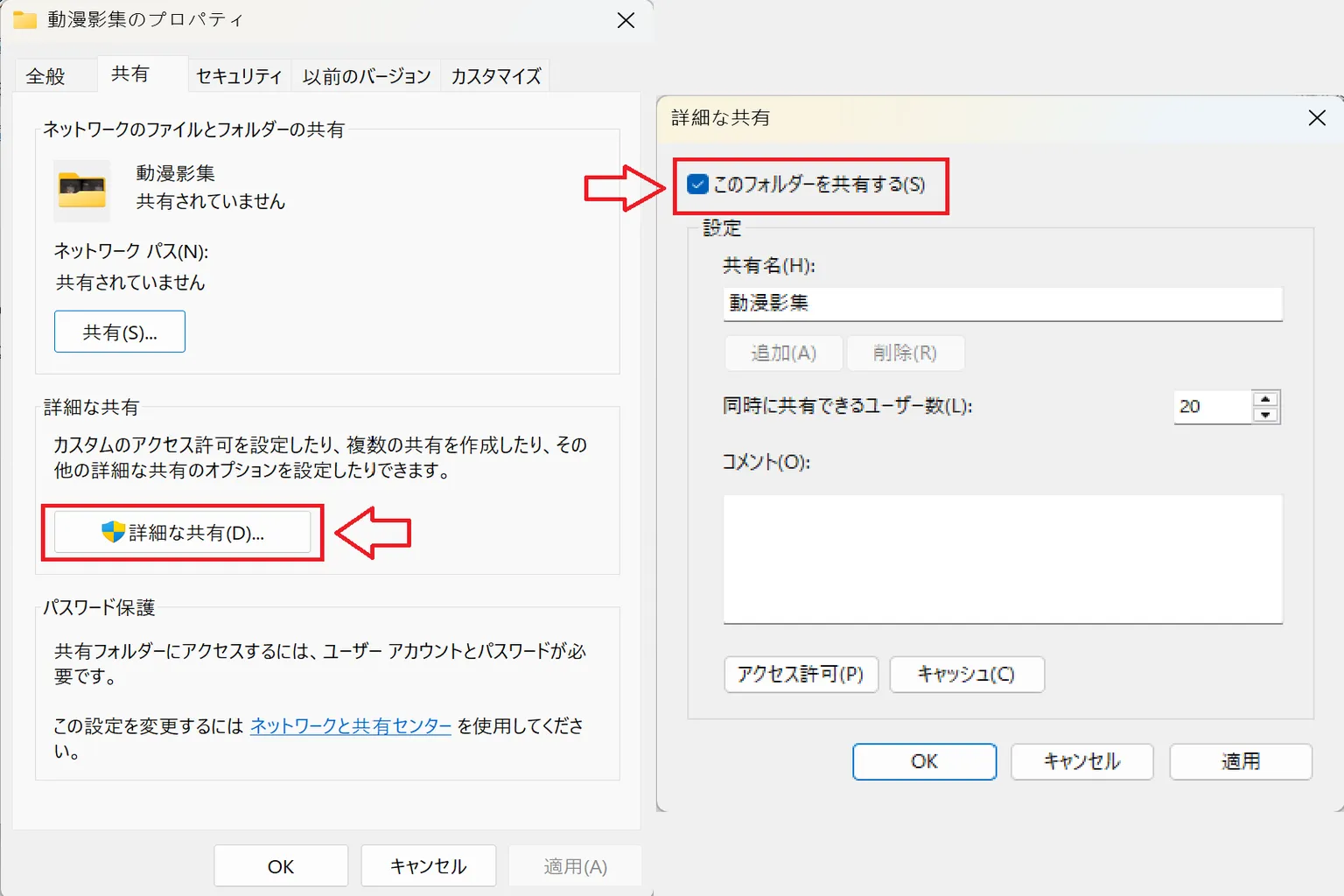Click キャンセル in 詳細な共有 dialog
Screen dimensions: 1344x896
1082,761
